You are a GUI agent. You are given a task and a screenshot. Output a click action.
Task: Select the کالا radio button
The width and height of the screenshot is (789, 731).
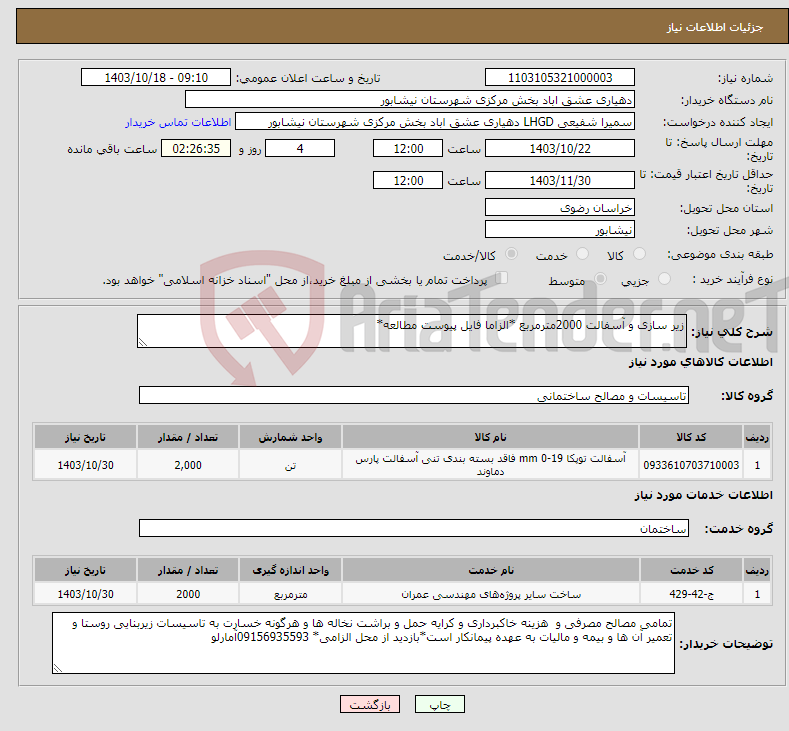click(x=639, y=254)
